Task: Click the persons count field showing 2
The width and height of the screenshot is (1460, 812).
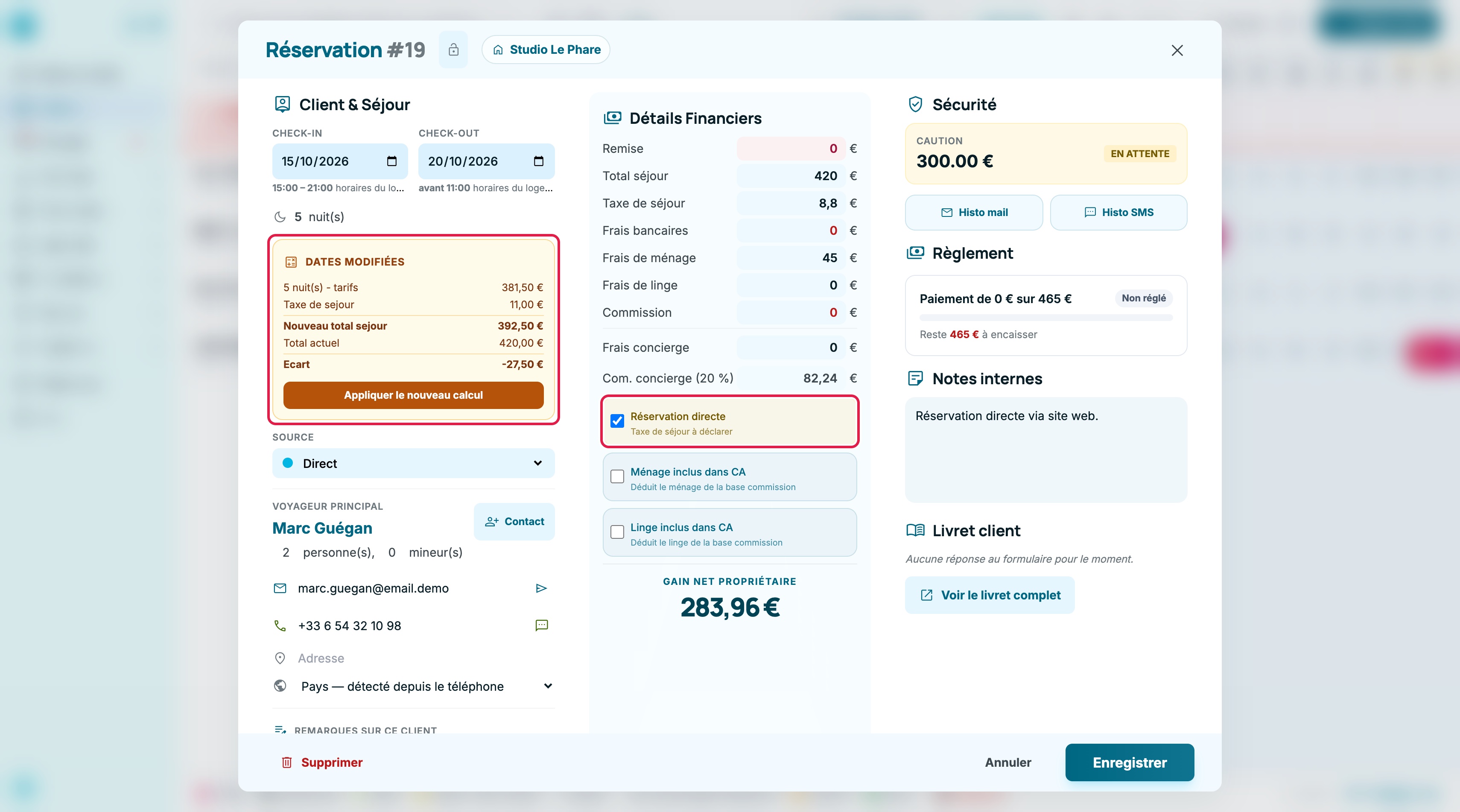Action: click(286, 552)
